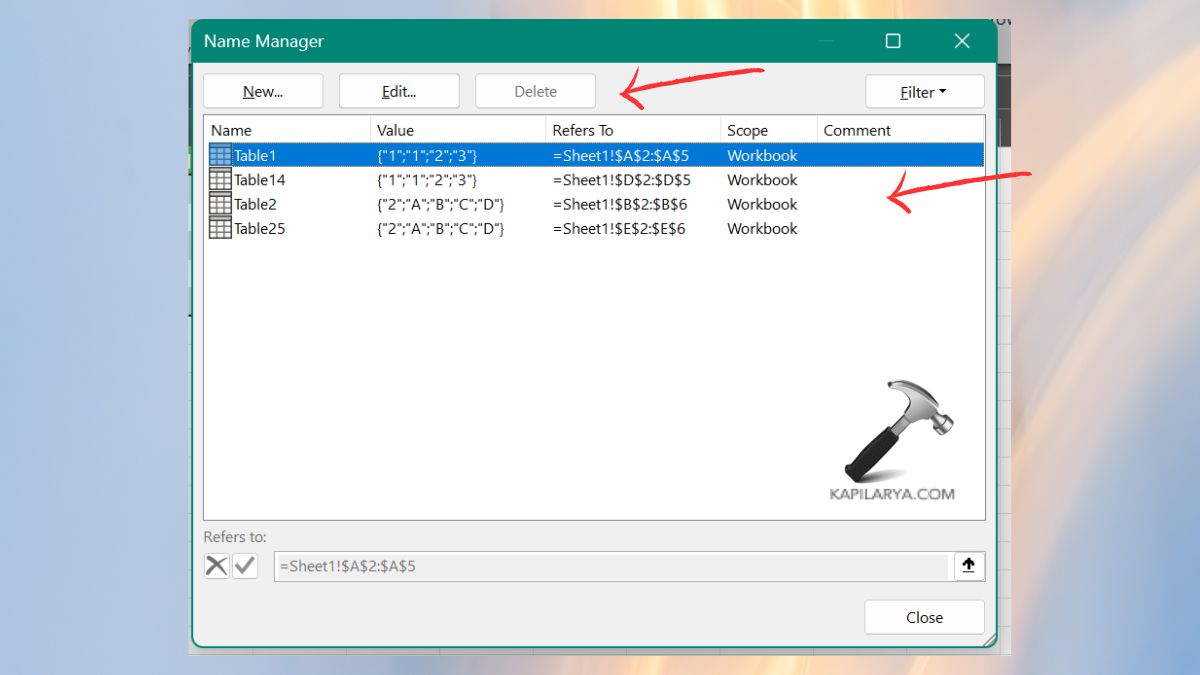Click the Value column header
Viewport: 1200px width, 675px height.
pos(458,130)
